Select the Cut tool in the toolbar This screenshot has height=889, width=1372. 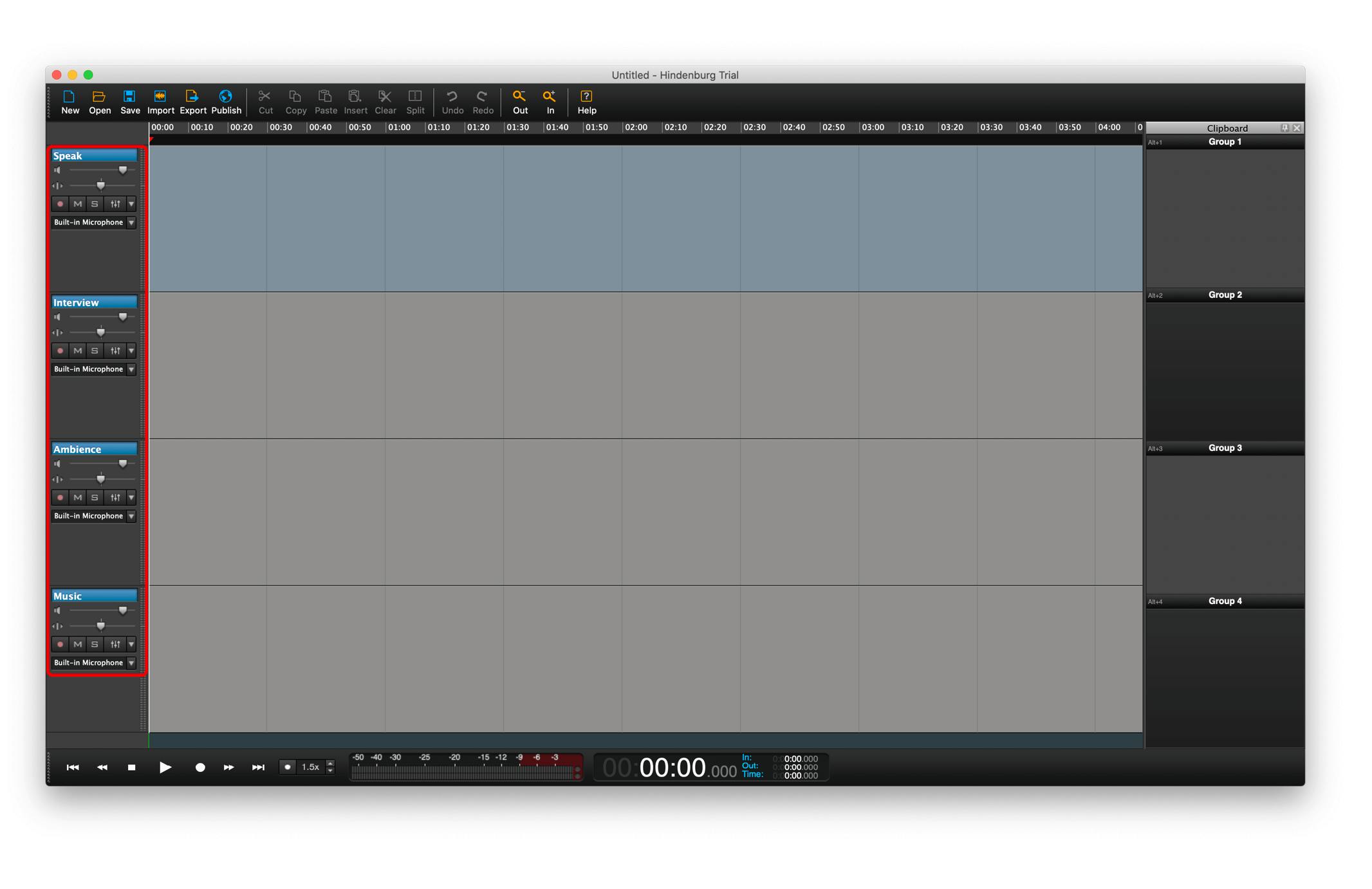point(266,102)
